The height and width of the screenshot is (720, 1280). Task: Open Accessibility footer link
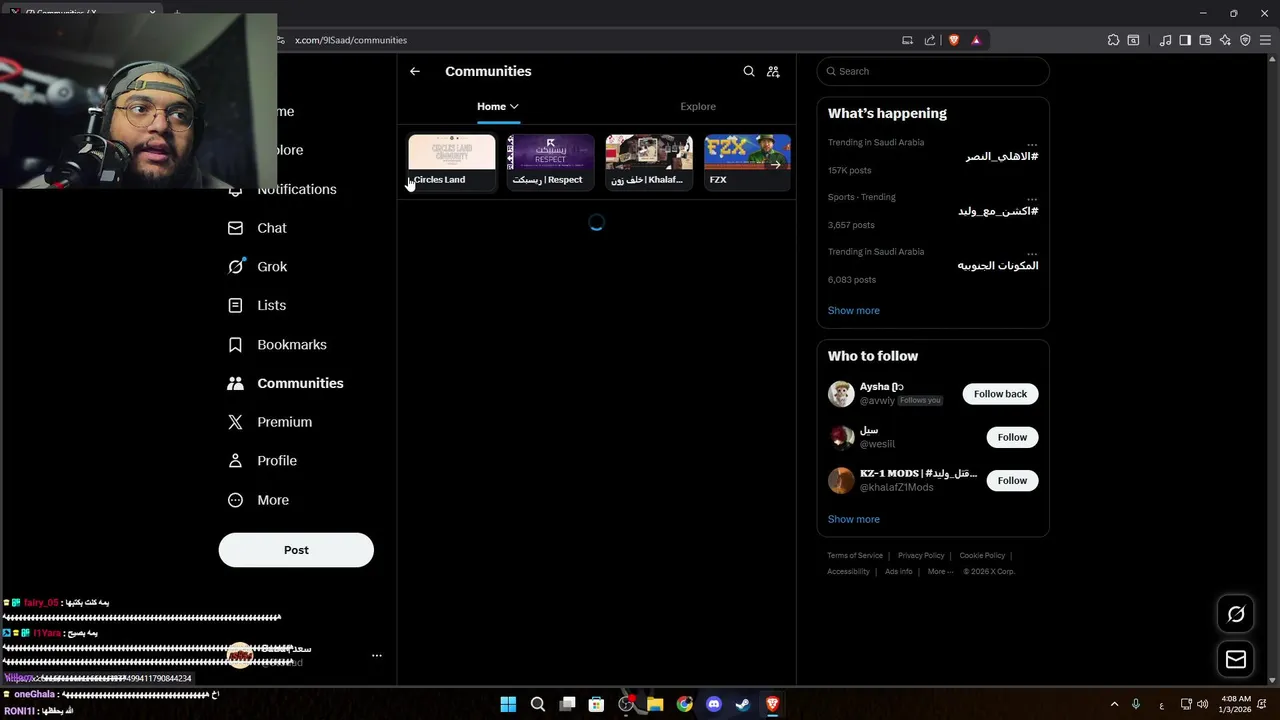(848, 572)
